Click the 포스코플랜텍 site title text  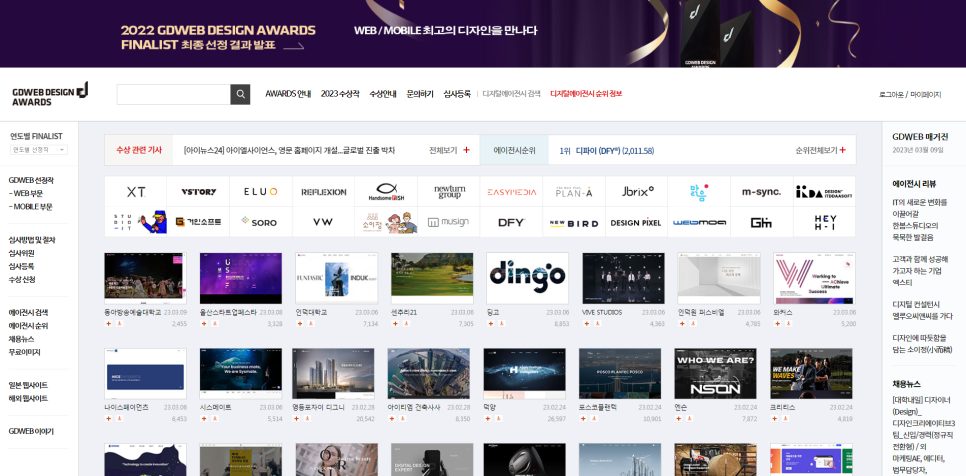point(598,408)
